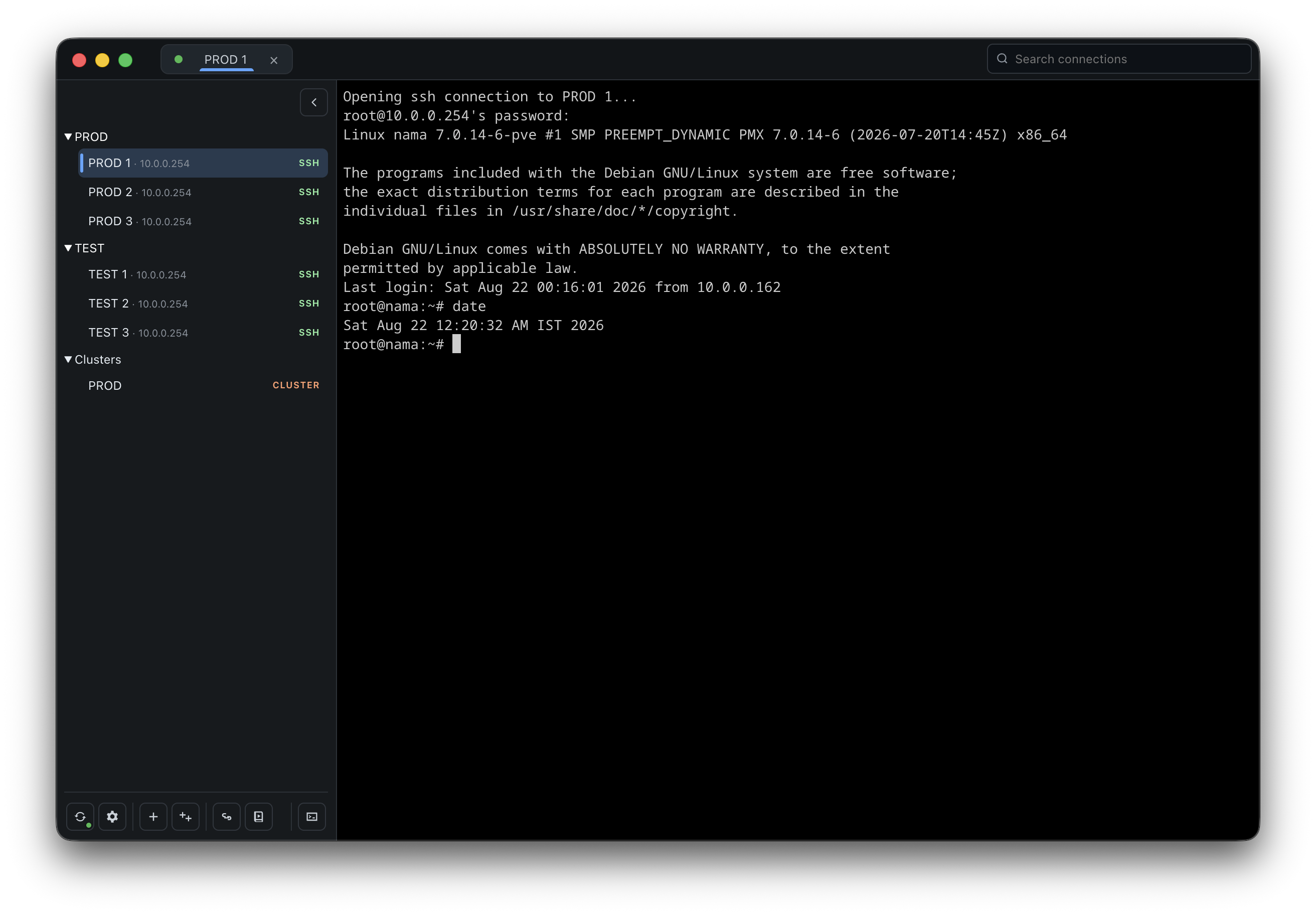Image resolution: width=1316 pixels, height=915 pixels.
Task: Click the SSH badge on PROD 2 row
Action: coord(309,192)
